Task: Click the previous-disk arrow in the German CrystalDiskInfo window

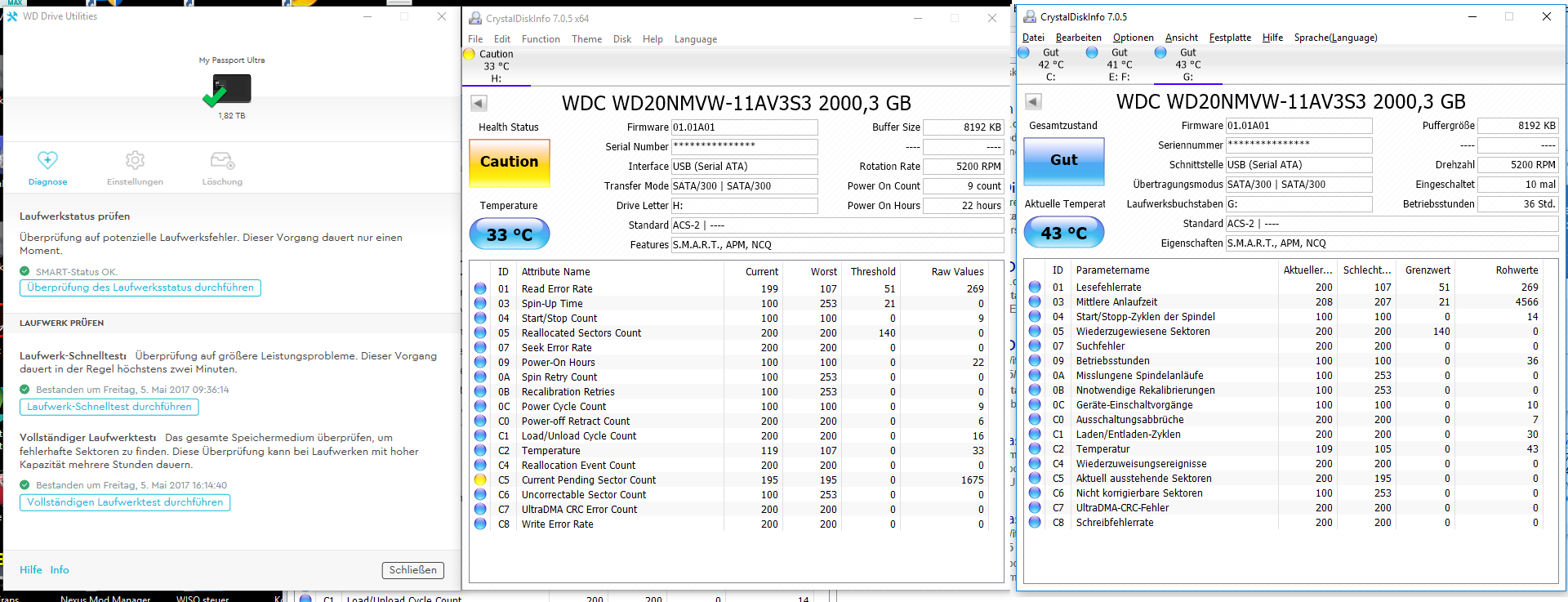Action: [1033, 101]
